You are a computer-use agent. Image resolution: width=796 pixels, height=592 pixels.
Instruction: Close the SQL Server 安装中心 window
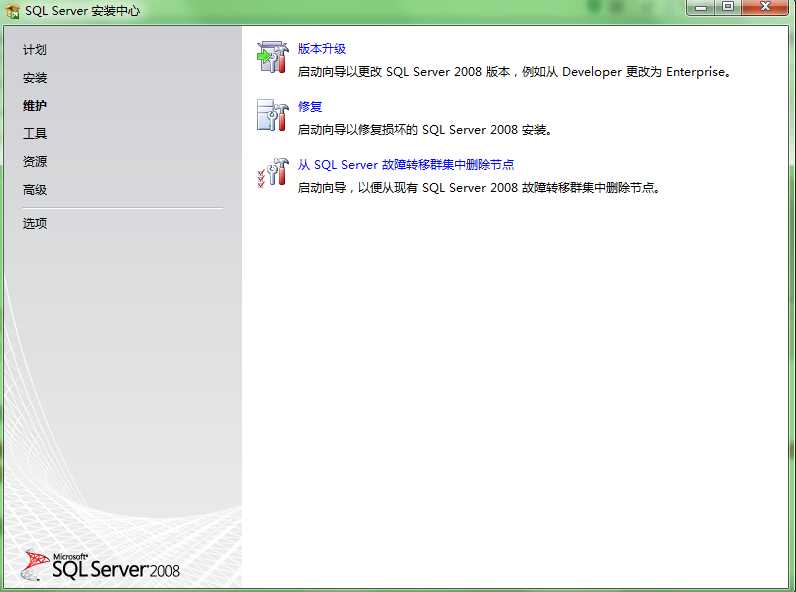765,8
